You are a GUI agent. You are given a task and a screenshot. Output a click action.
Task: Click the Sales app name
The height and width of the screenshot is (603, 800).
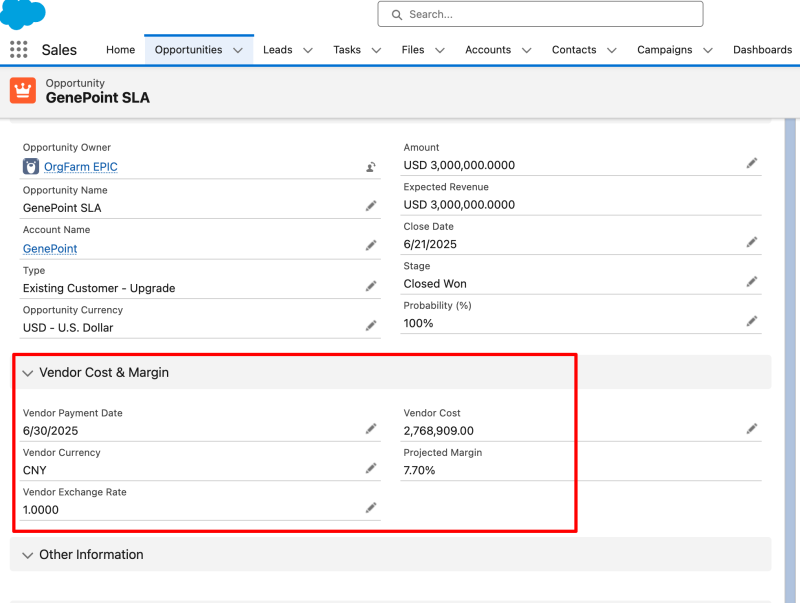coord(59,50)
